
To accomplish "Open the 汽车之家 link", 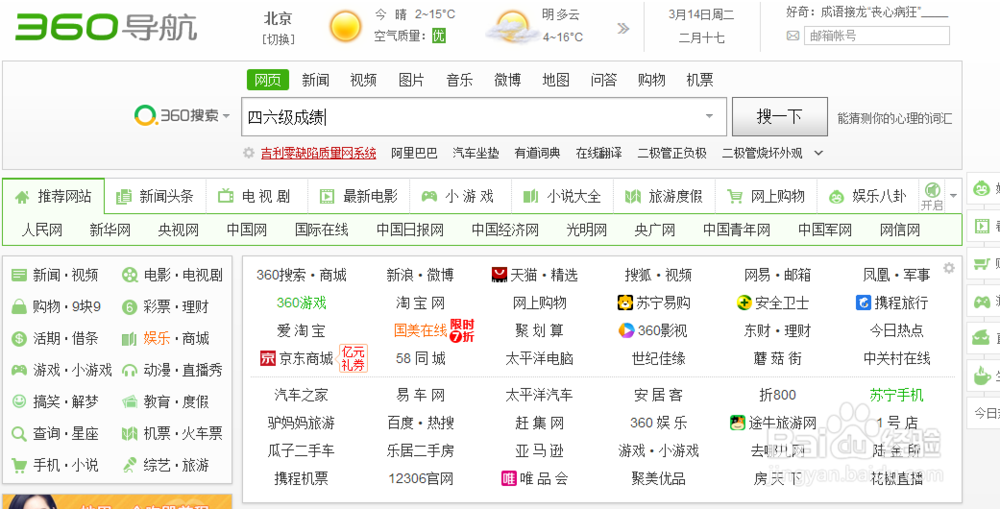I will tap(301, 395).
